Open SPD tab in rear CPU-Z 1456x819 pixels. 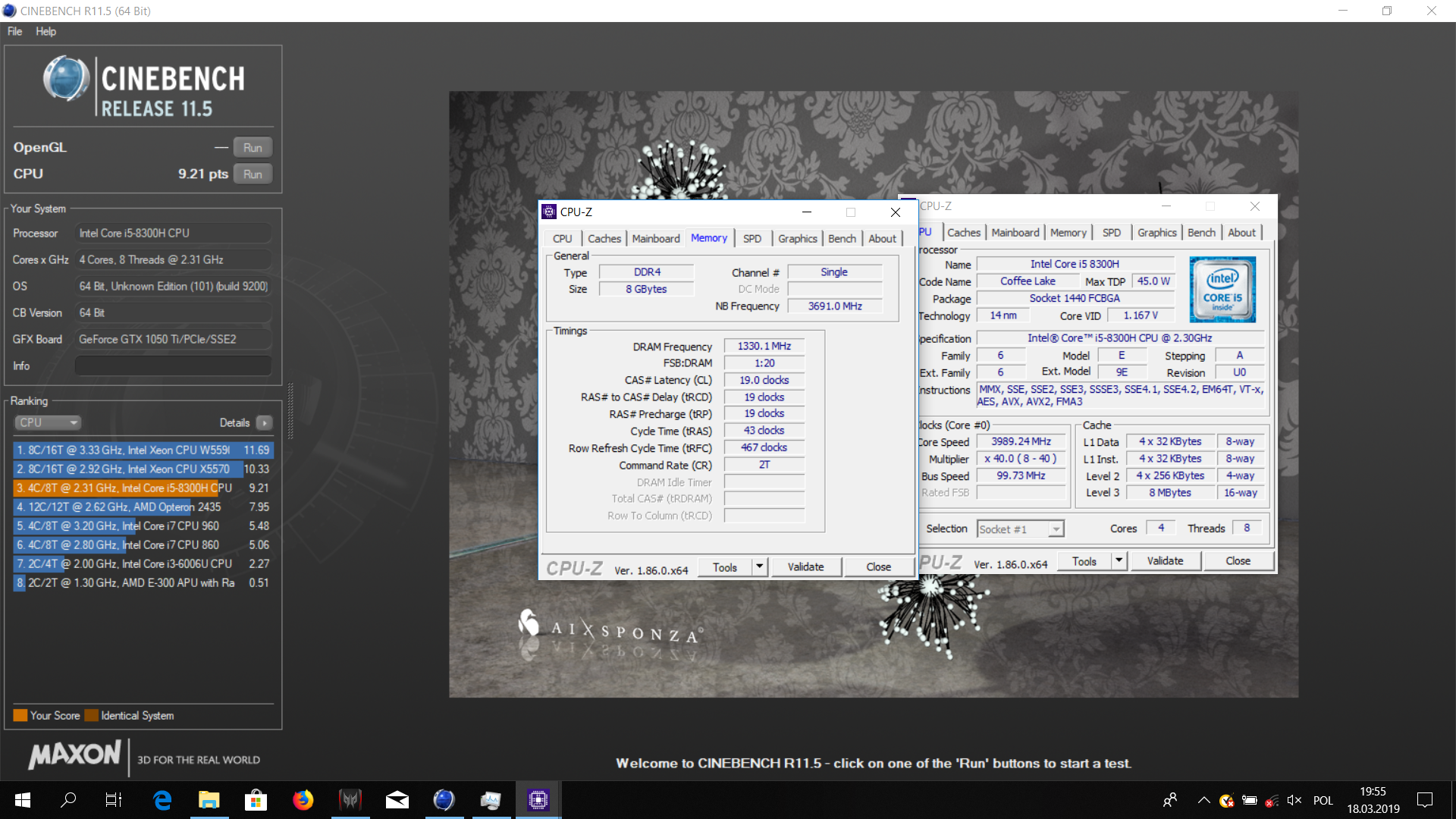pyautogui.click(x=1112, y=232)
